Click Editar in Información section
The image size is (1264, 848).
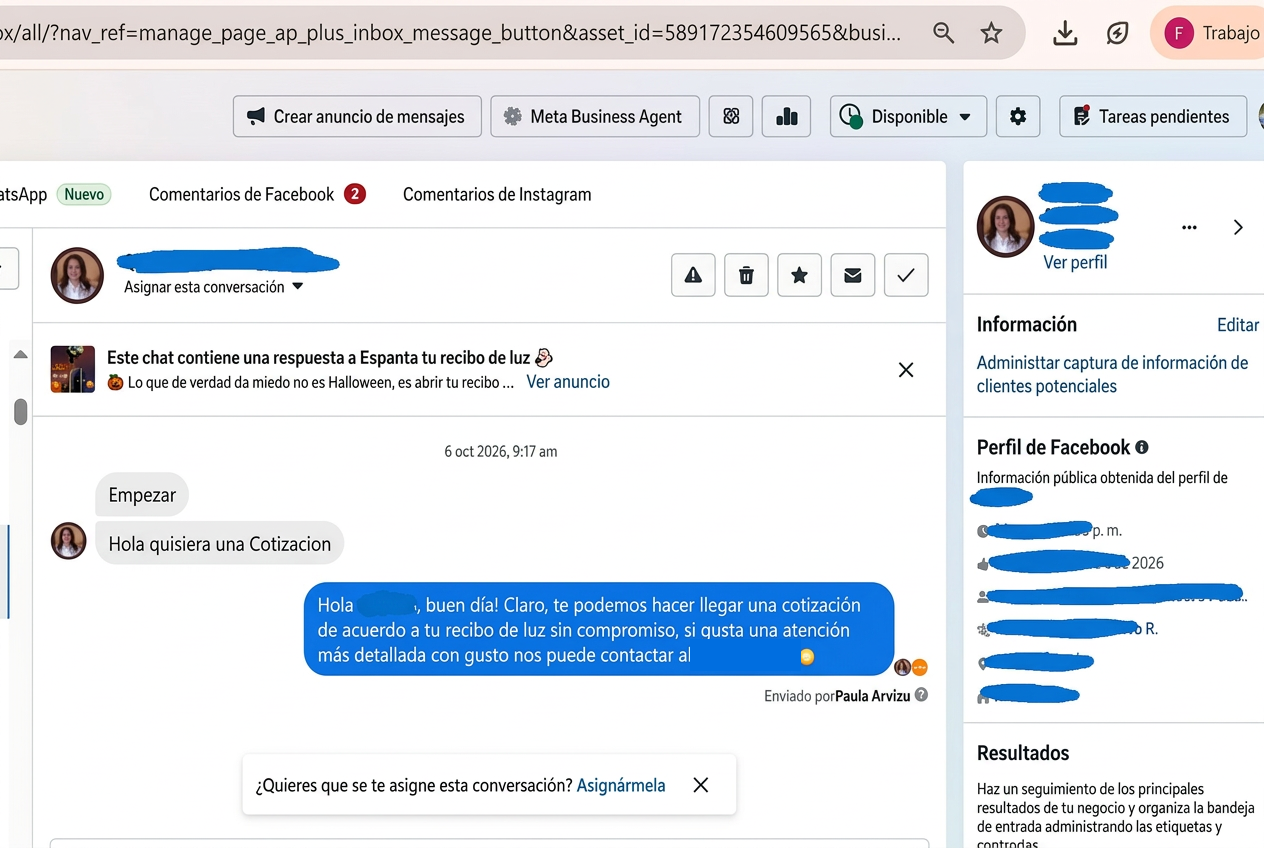pyautogui.click(x=1238, y=325)
